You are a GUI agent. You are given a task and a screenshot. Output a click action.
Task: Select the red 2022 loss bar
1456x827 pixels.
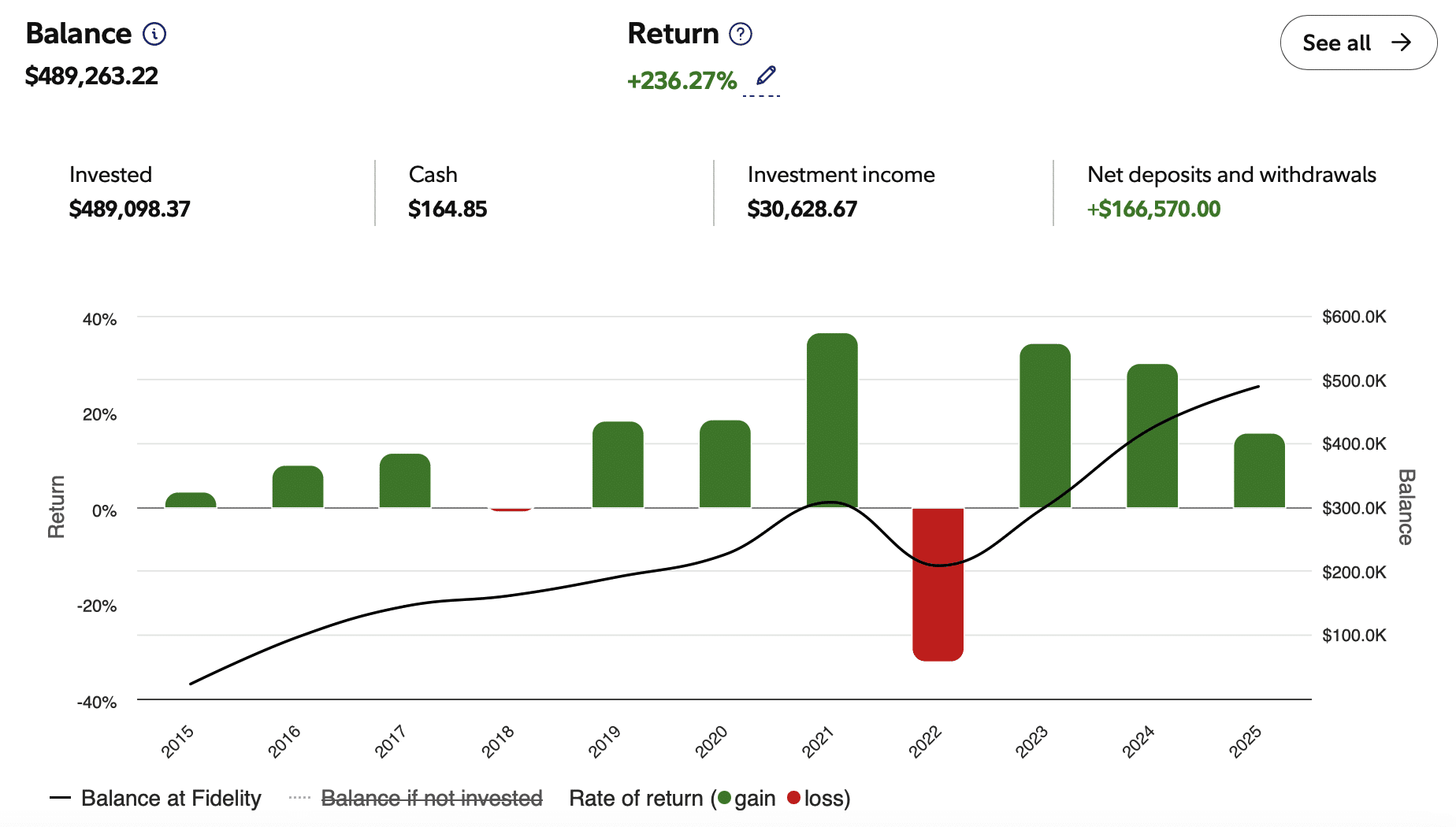pyautogui.click(x=938, y=583)
